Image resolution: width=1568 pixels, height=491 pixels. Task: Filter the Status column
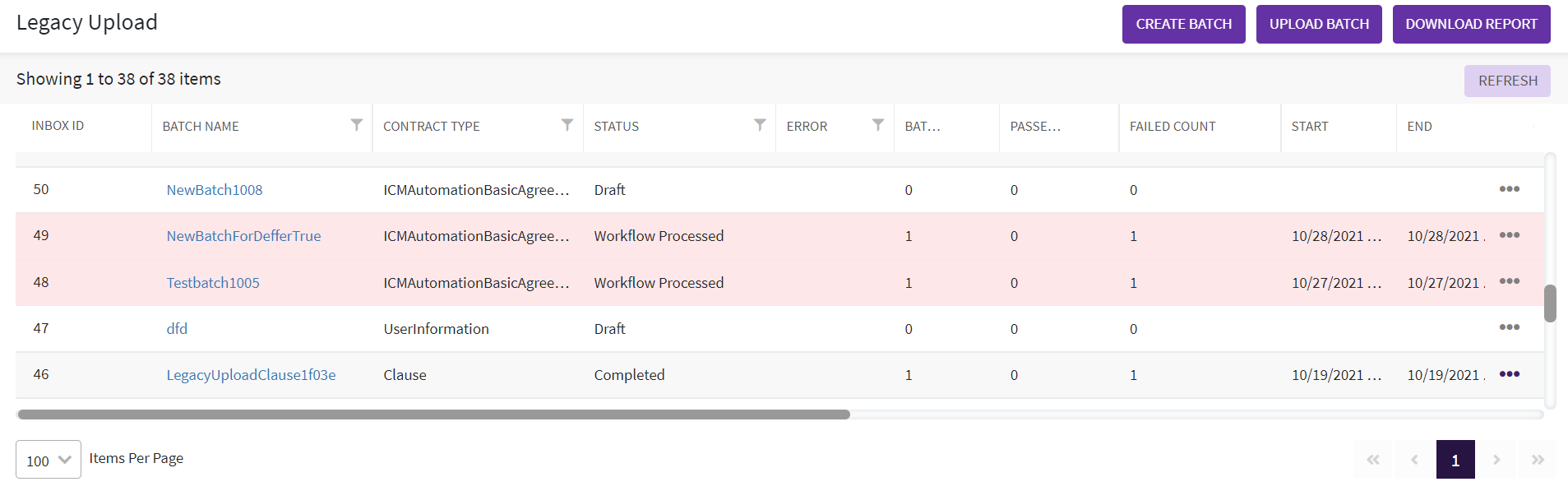(760, 125)
